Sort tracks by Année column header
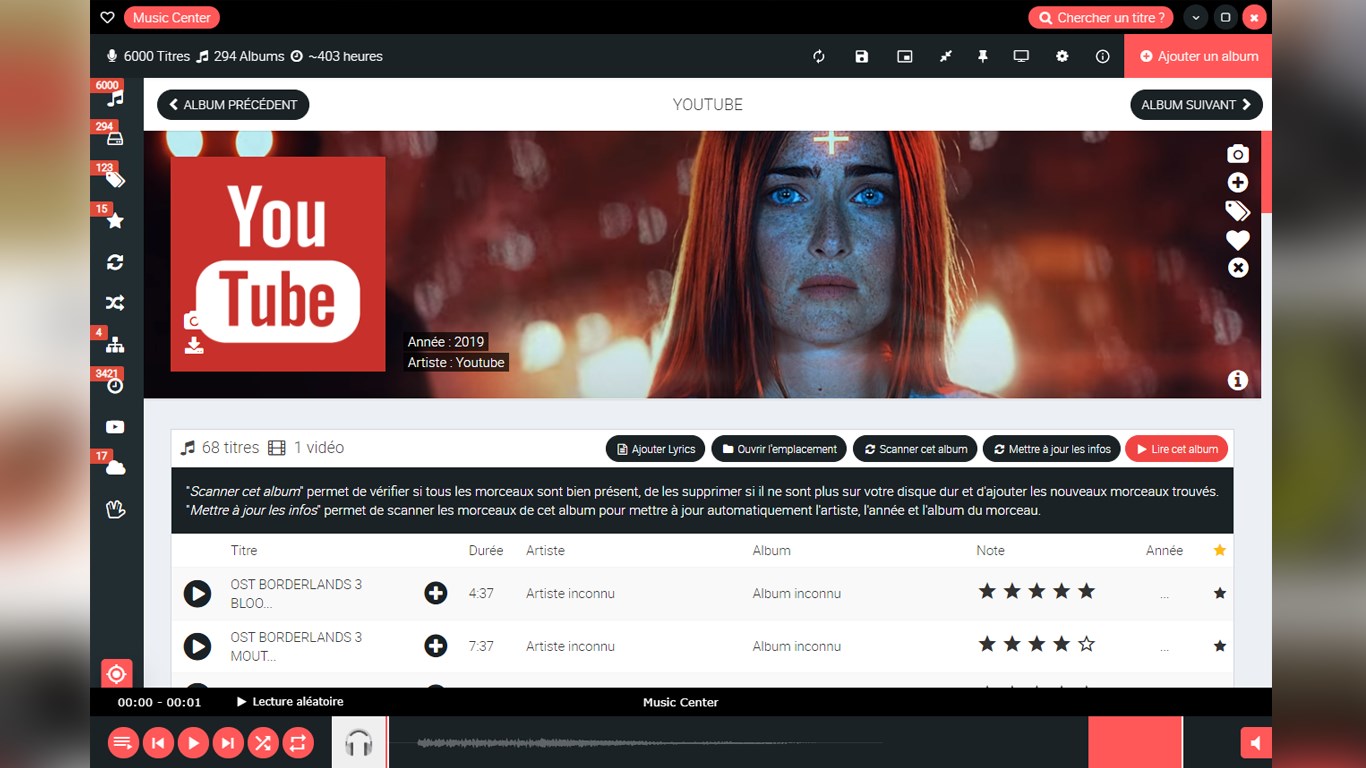Image resolution: width=1366 pixels, height=768 pixels. coord(1165,551)
